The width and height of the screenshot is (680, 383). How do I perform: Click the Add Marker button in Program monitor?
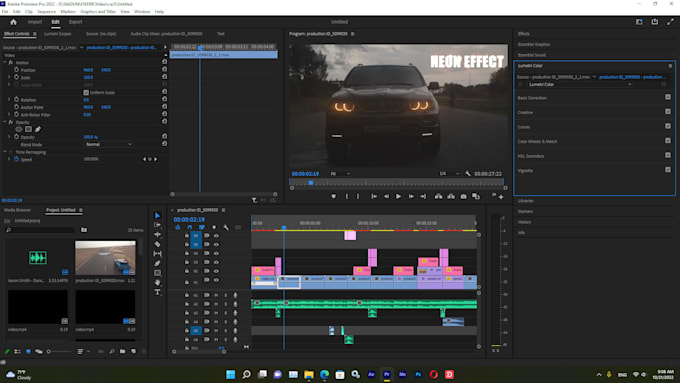[333, 196]
